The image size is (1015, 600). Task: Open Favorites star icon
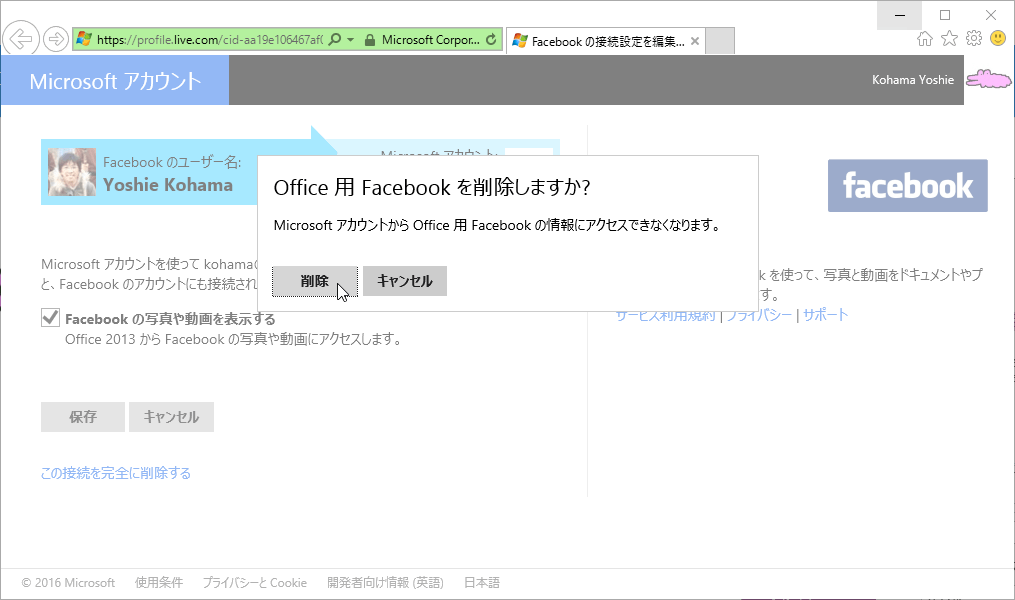point(950,39)
